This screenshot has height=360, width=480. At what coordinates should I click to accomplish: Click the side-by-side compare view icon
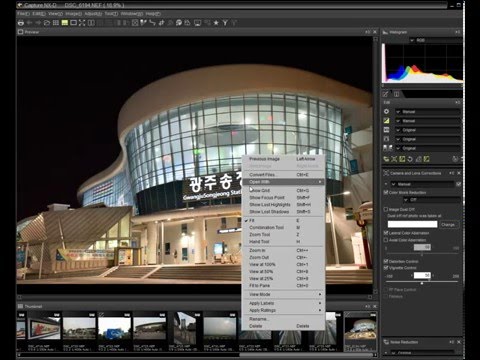[91, 23]
